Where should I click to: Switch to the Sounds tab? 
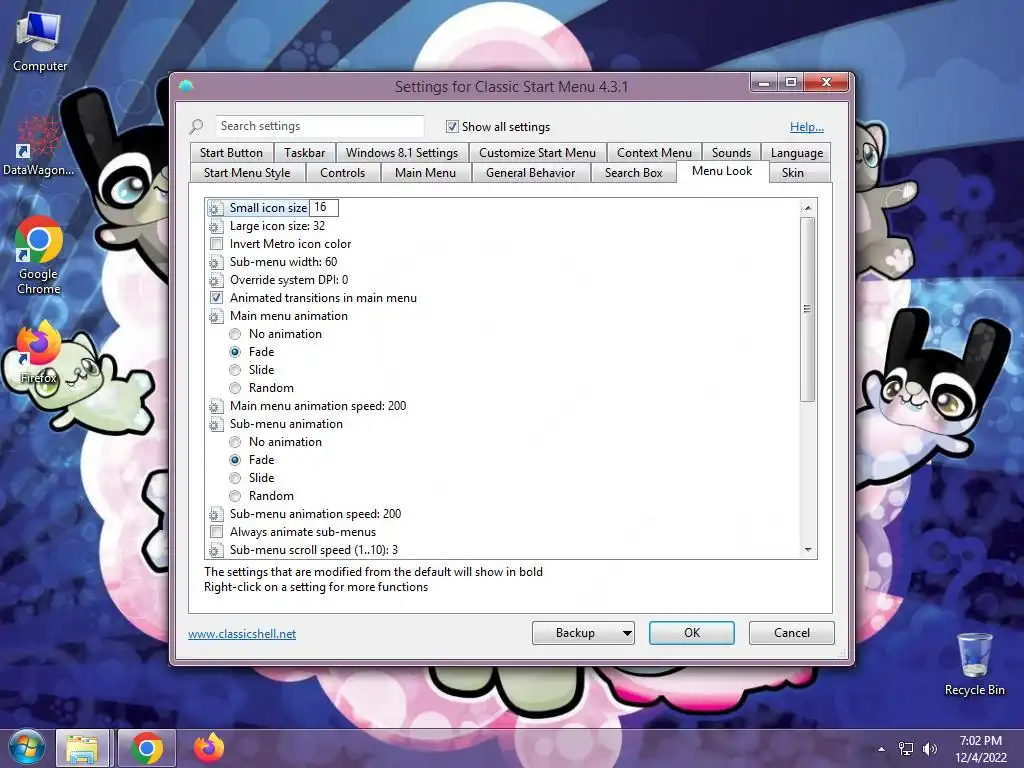(731, 153)
